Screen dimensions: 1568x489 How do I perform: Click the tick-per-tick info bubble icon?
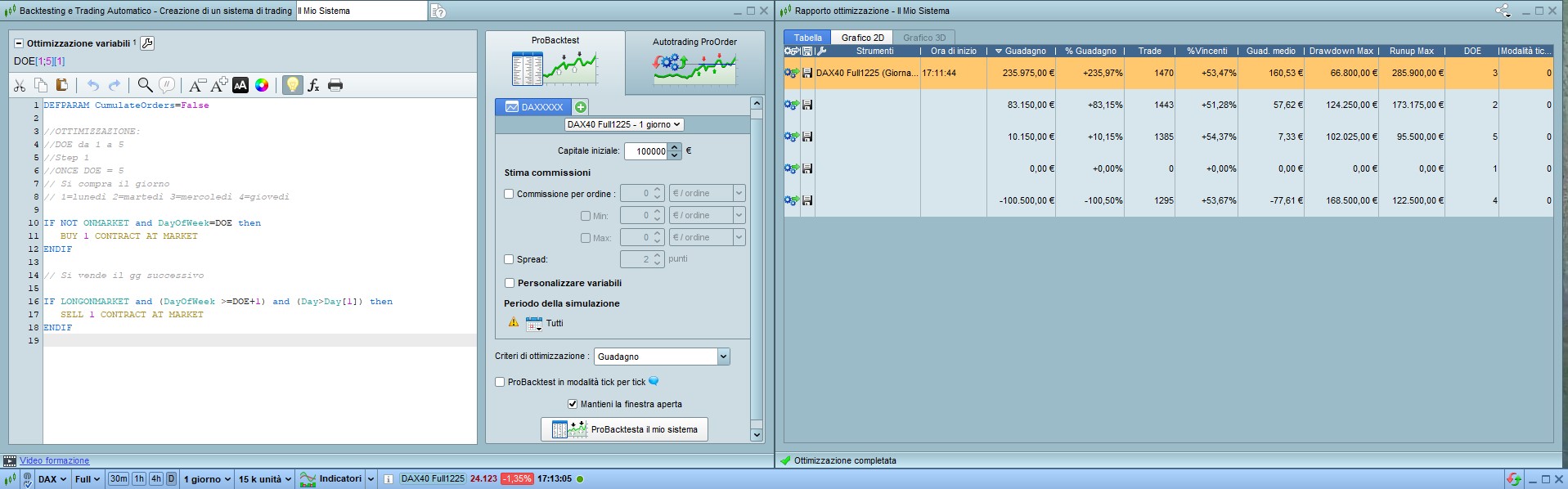[x=654, y=381]
